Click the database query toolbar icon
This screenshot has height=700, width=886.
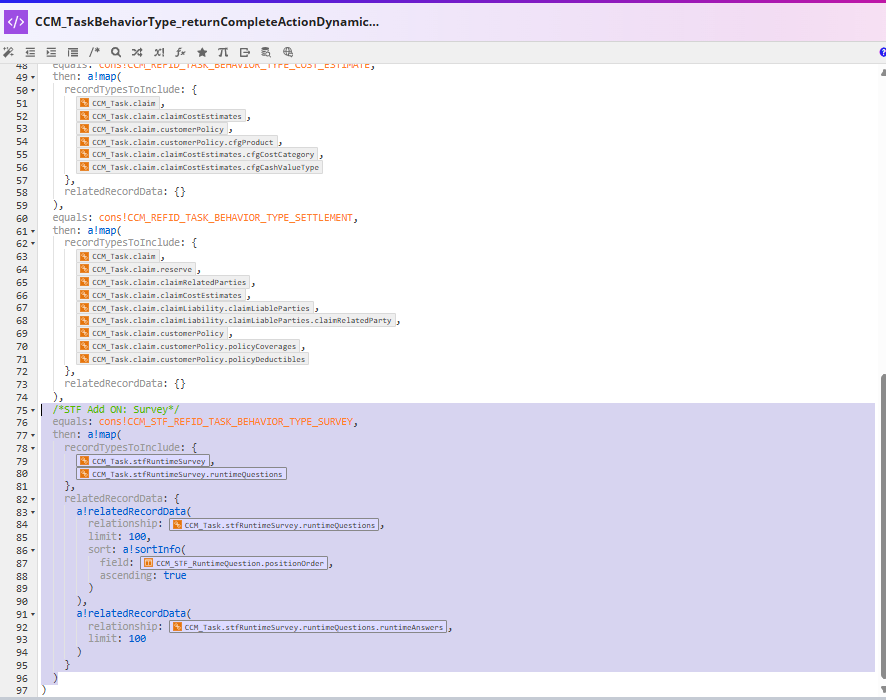(x=266, y=53)
